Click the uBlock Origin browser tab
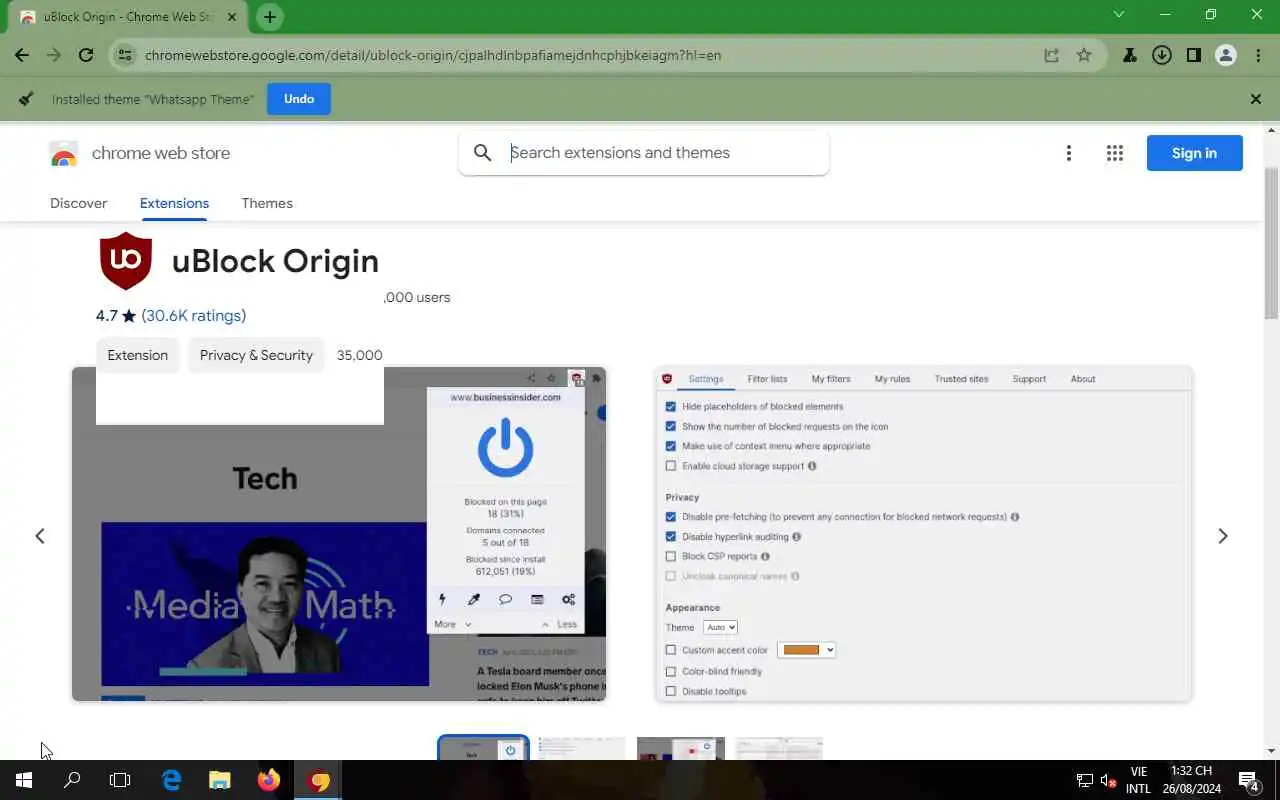 [128, 17]
